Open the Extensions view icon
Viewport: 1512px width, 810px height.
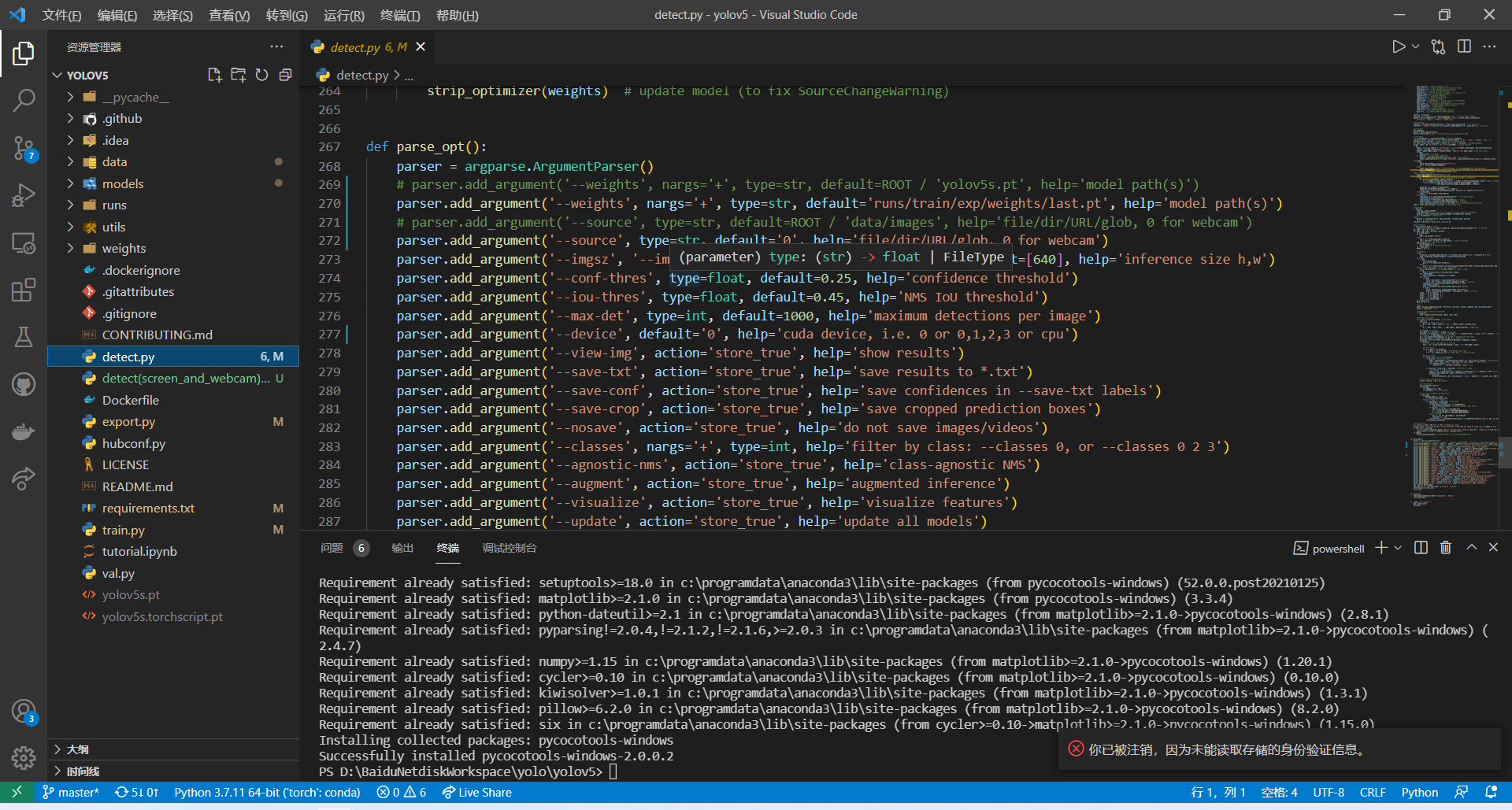coord(24,290)
